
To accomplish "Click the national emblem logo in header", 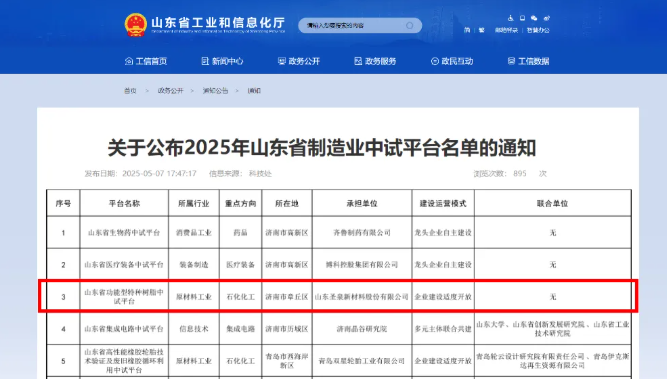I will pyautogui.click(x=136, y=25).
